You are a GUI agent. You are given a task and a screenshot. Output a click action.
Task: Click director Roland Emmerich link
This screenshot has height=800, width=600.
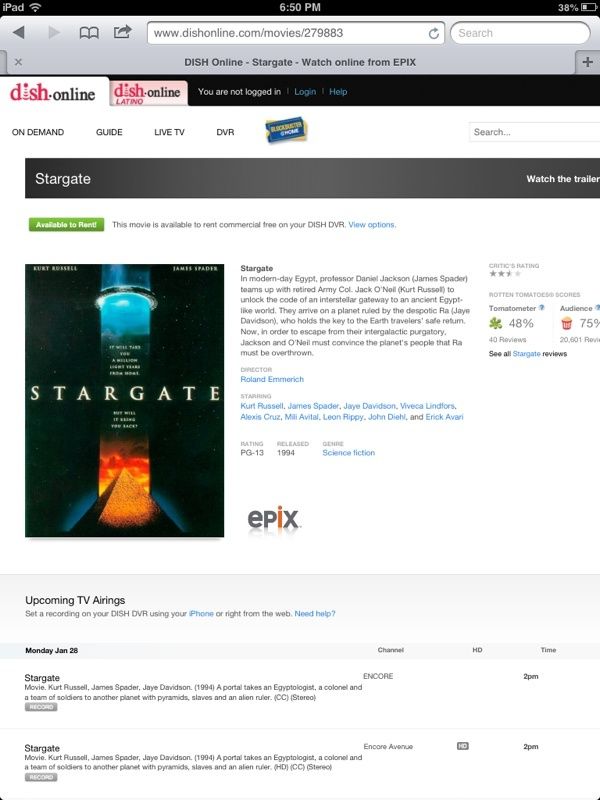[272, 379]
